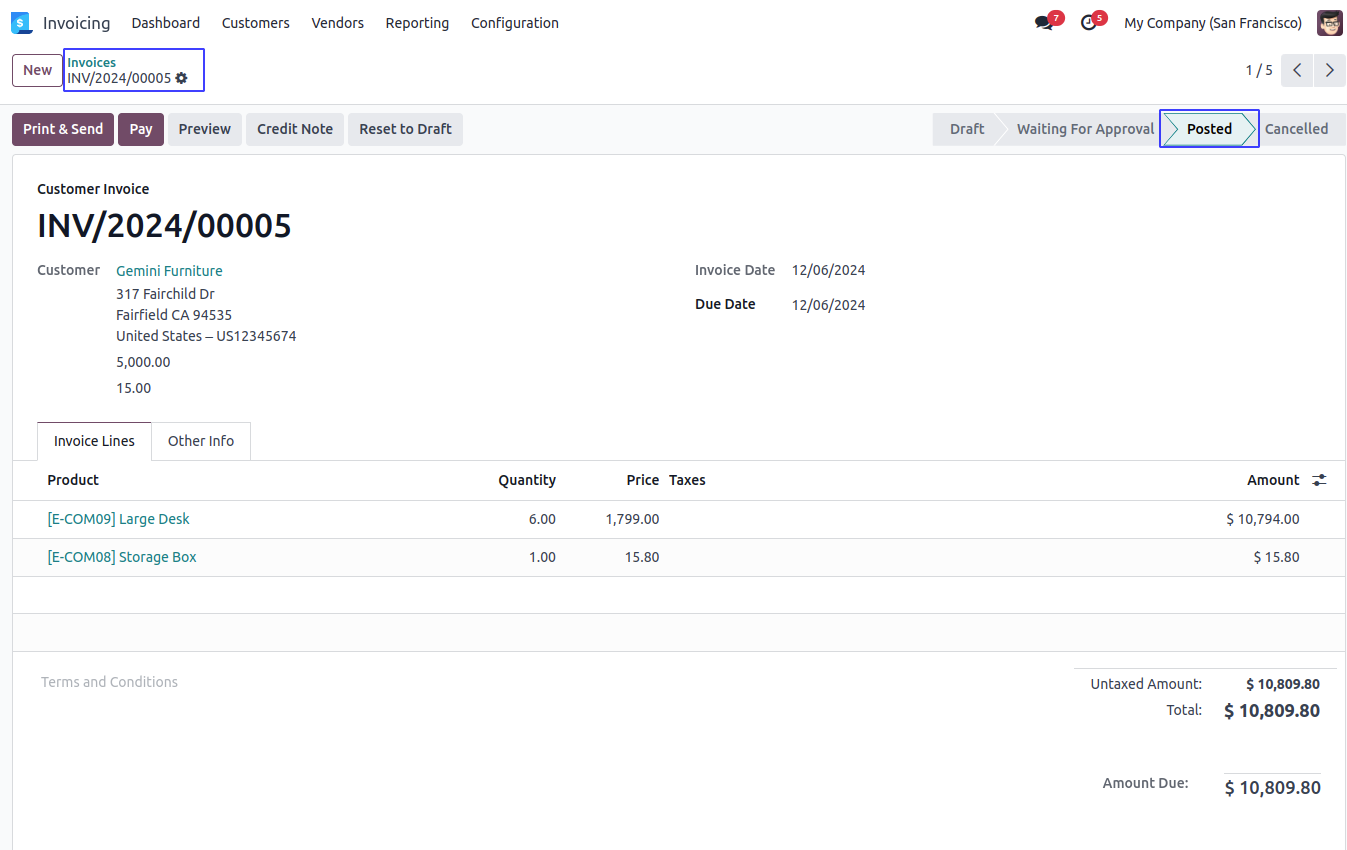Click the Terms and Conditions field
The height and width of the screenshot is (850, 1347).
coord(109,682)
